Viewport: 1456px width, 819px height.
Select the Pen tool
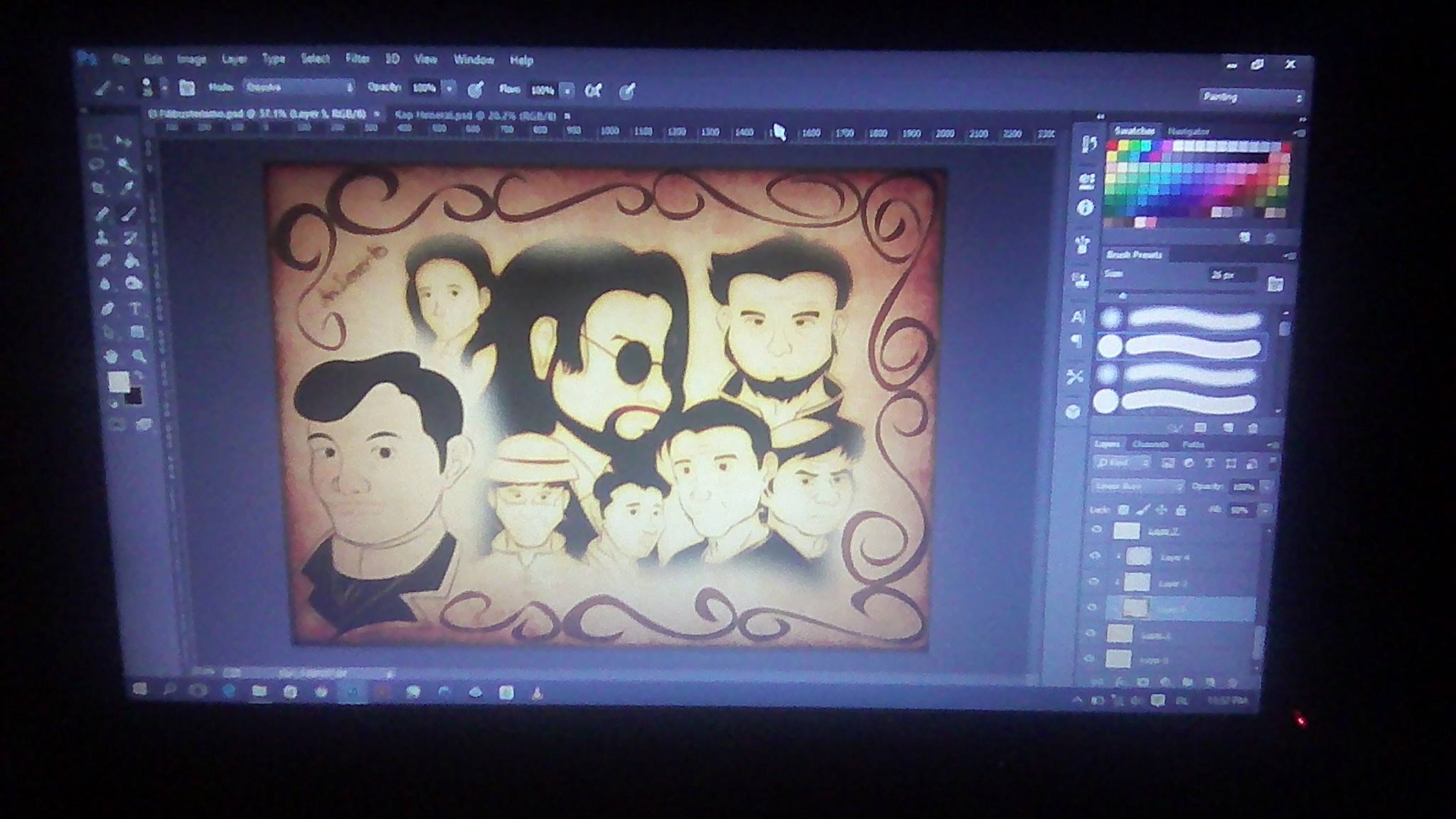[107, 308]
